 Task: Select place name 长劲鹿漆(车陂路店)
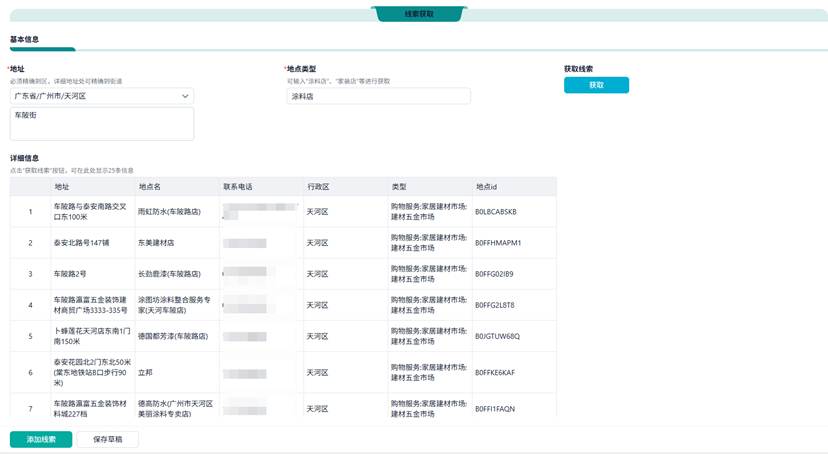click(170, 274)
